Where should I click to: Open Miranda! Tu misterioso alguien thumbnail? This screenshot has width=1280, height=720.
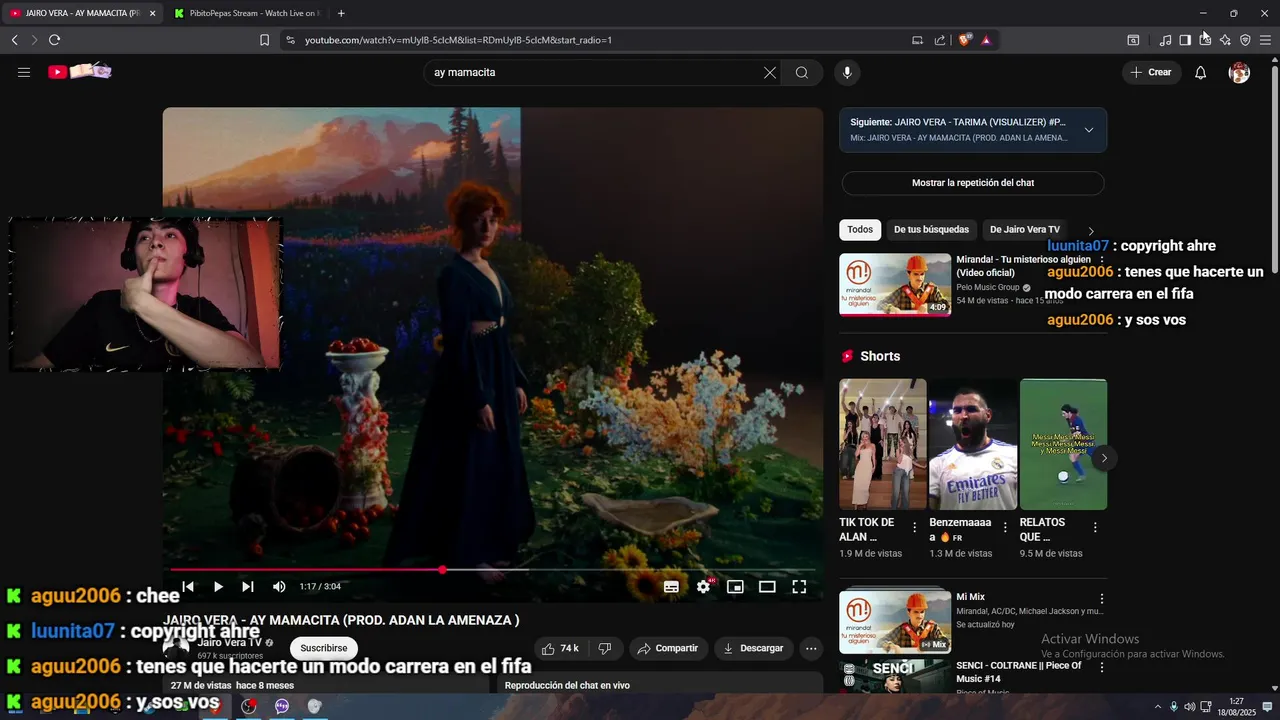tap(895, 284)
